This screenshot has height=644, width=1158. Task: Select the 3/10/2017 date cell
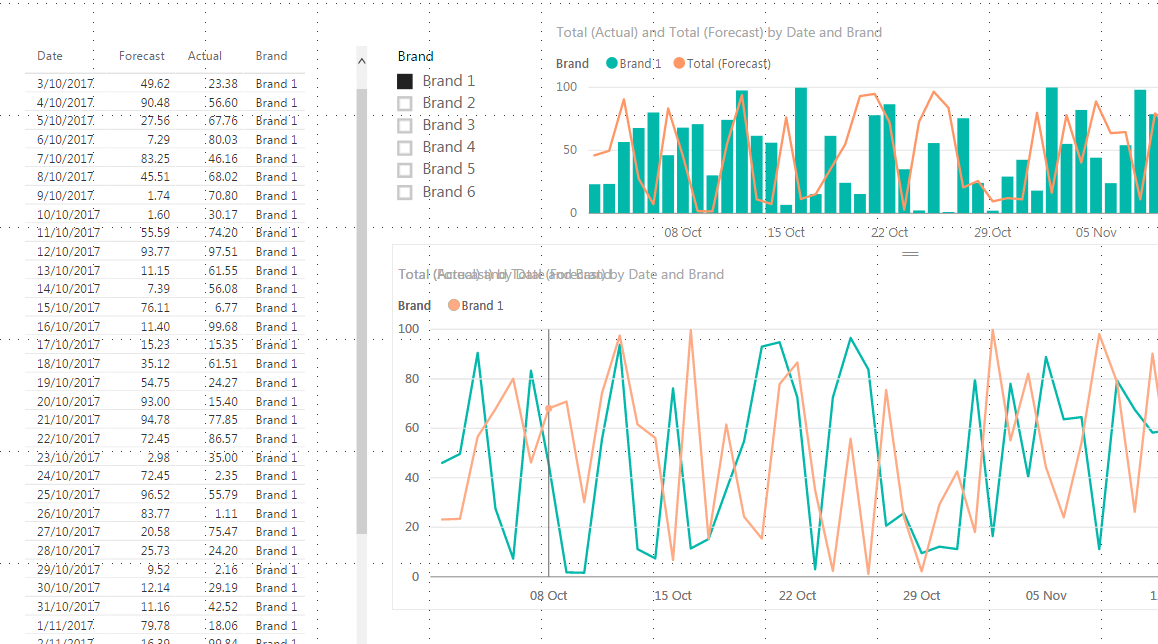coord(65,84)
